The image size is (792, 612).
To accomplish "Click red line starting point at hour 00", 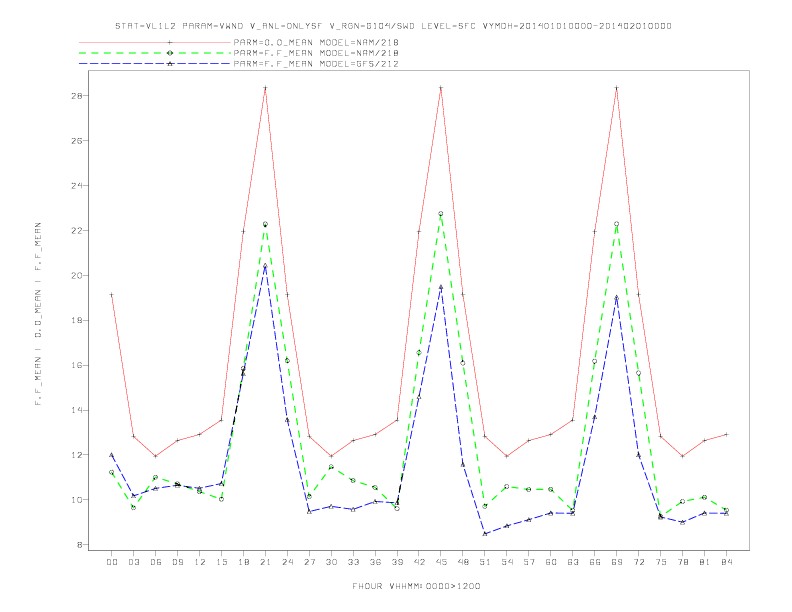I will 112,294.
